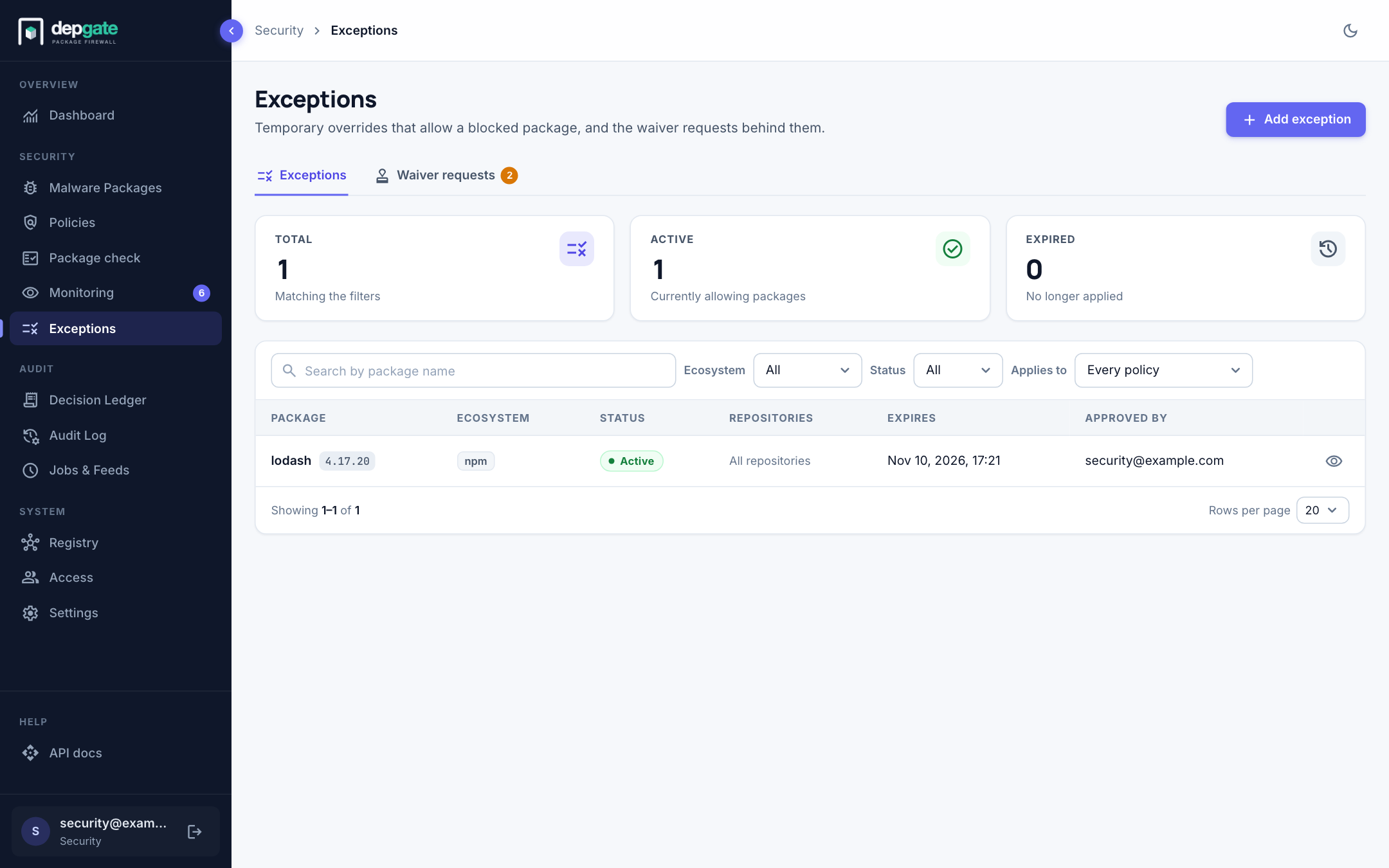Switch to the Waiver requests tab
This screenshot has height=868, width=1389.
[x=446, y=176]
